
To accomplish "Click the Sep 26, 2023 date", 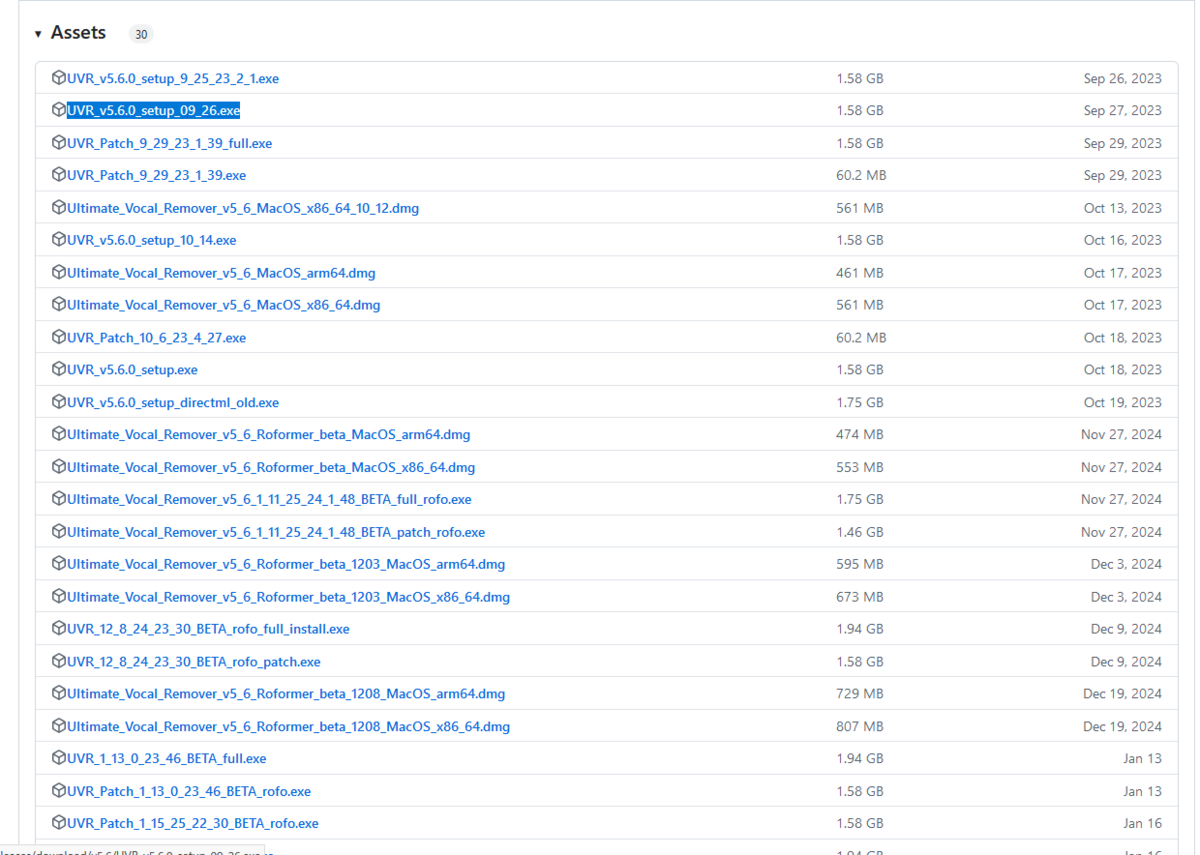I will [1123, 78].
